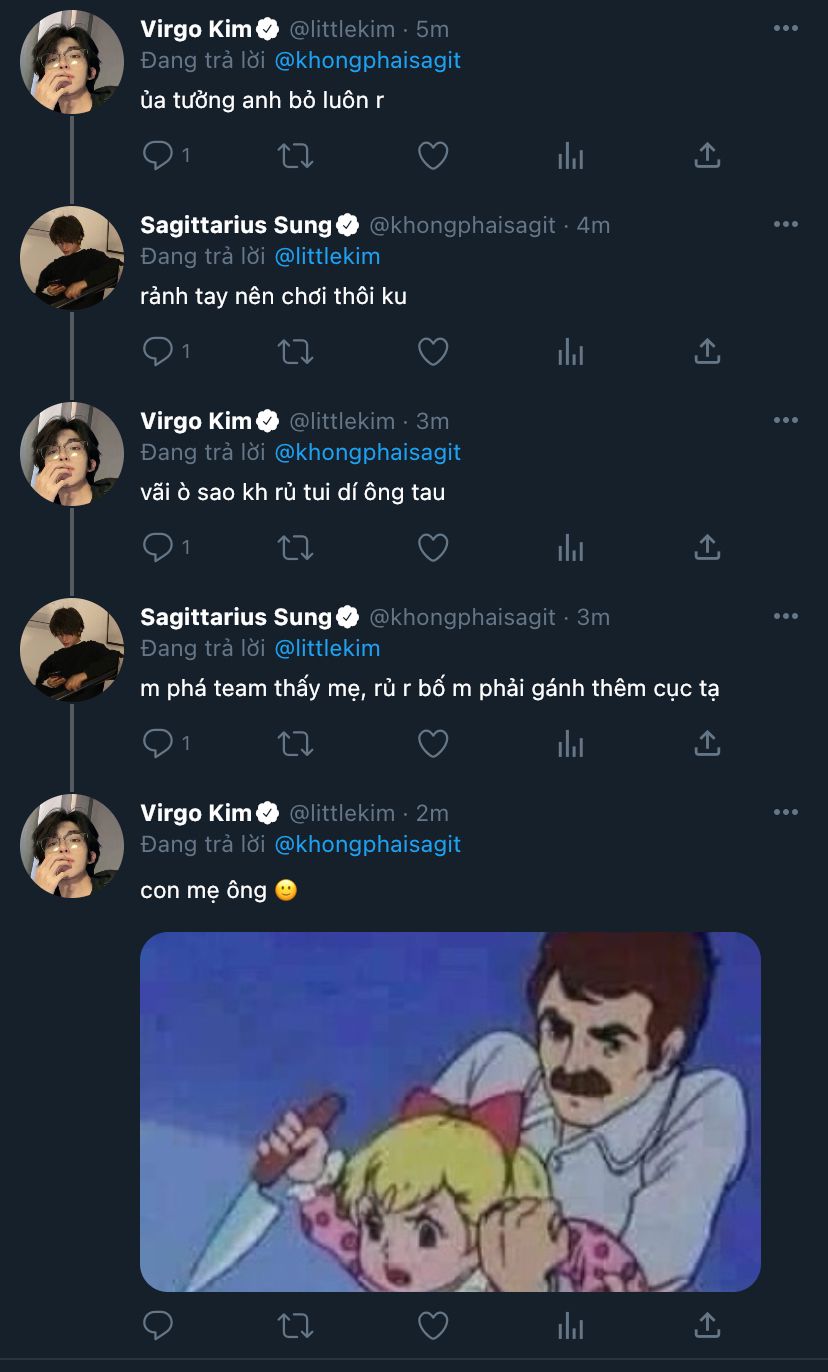Retweet the "m phá team thấy mẹ" tweet

[x=295, y=744]
